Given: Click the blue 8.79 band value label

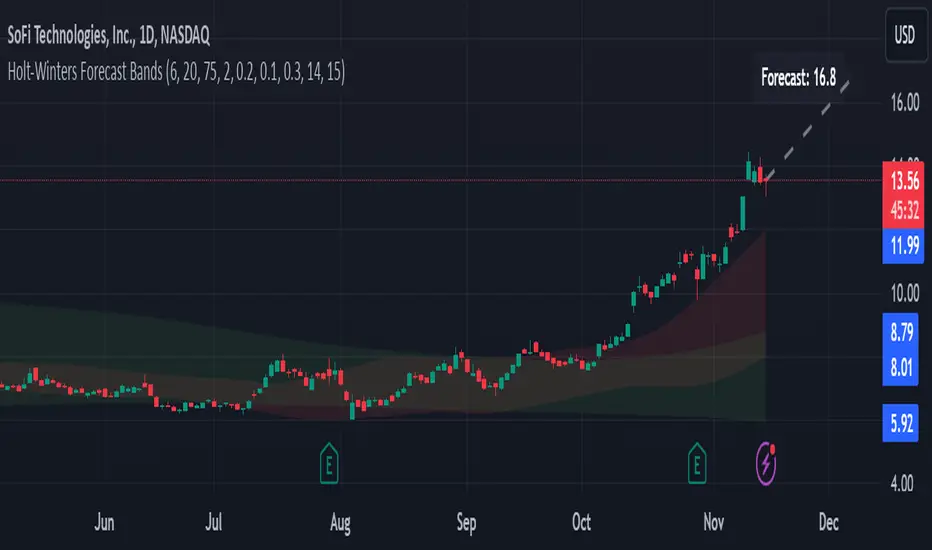Looking at the screenshot, I should point(901,332).
